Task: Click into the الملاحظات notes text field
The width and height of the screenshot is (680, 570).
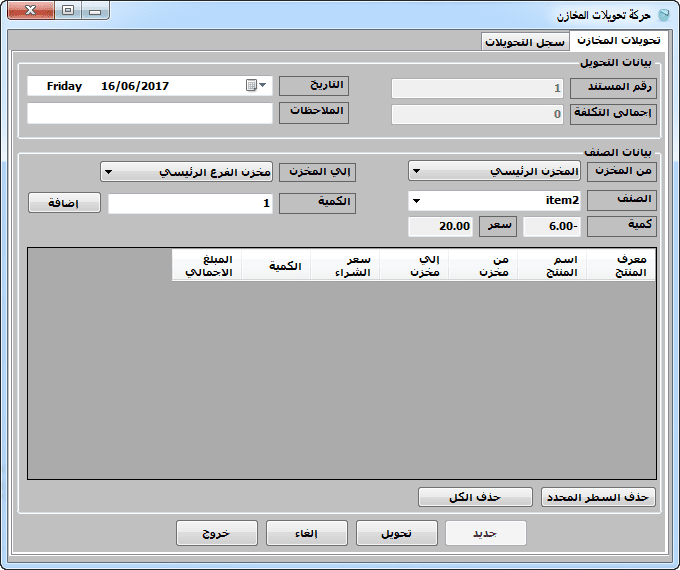Action: click(150, 113)
